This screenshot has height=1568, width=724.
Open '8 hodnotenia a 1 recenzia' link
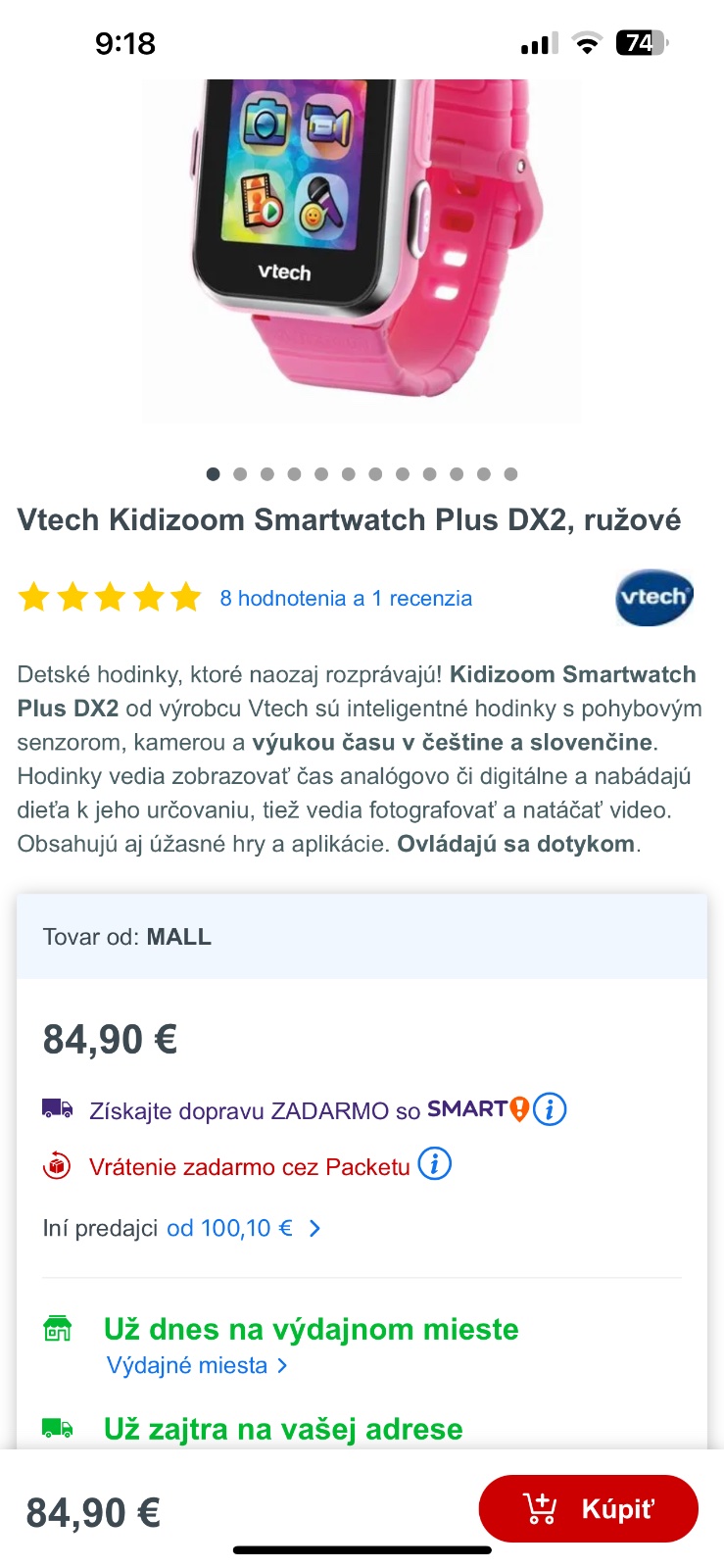click(346, 598)
